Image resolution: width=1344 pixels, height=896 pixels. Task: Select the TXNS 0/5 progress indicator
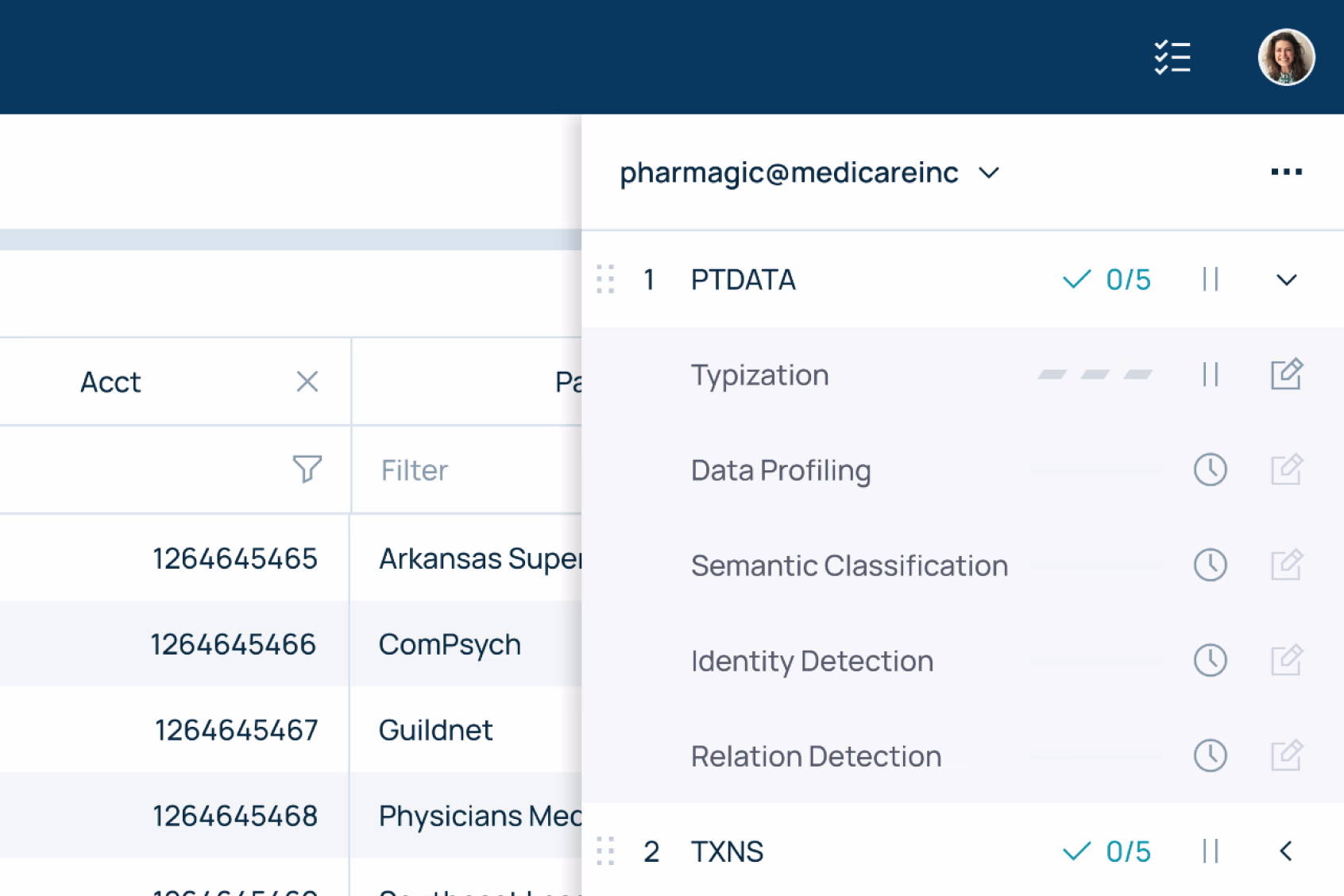coord(1106,852)
